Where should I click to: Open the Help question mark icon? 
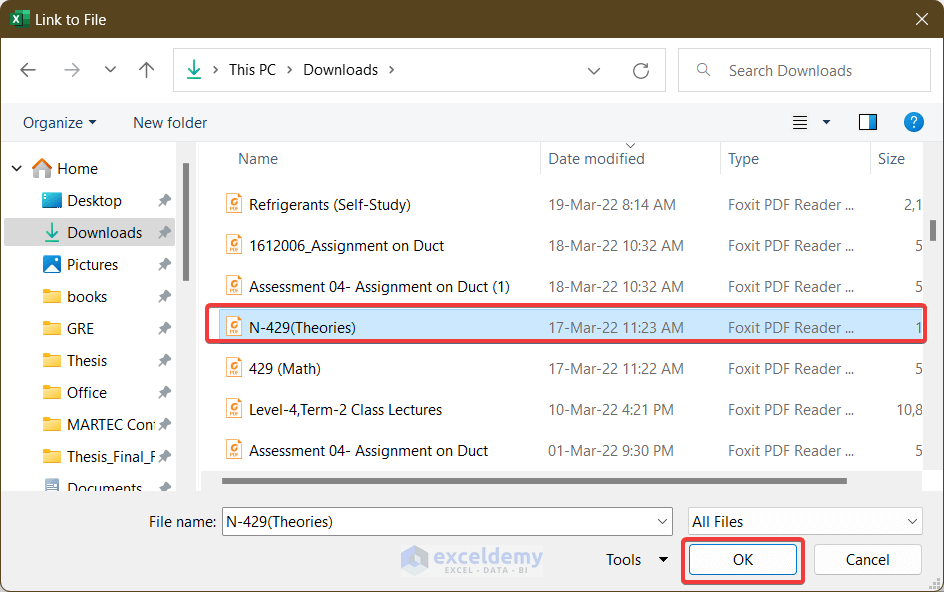click(x=913, y=122)
